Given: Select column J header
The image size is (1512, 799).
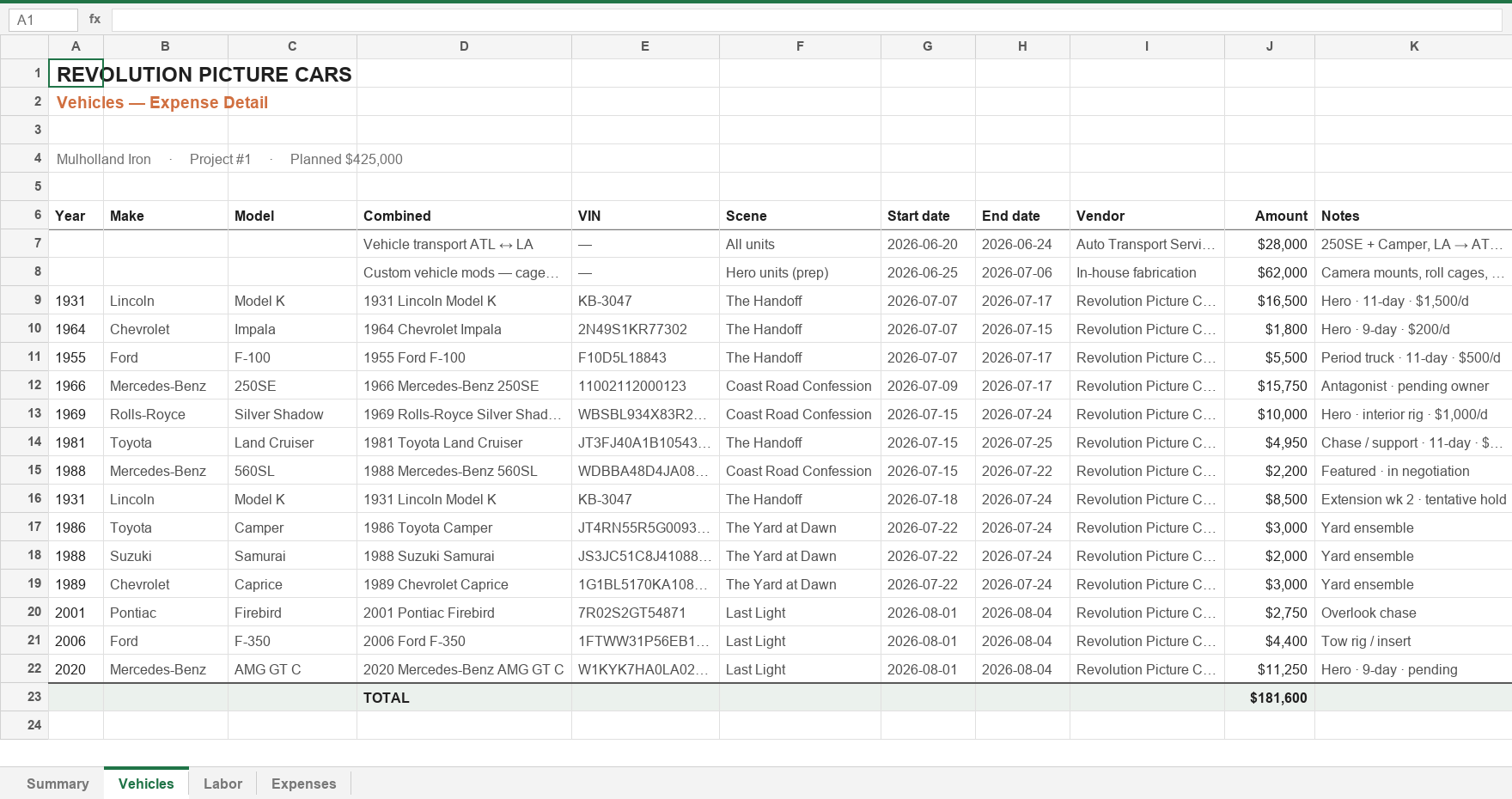Looking at the screenshot, I should 1270,46.
